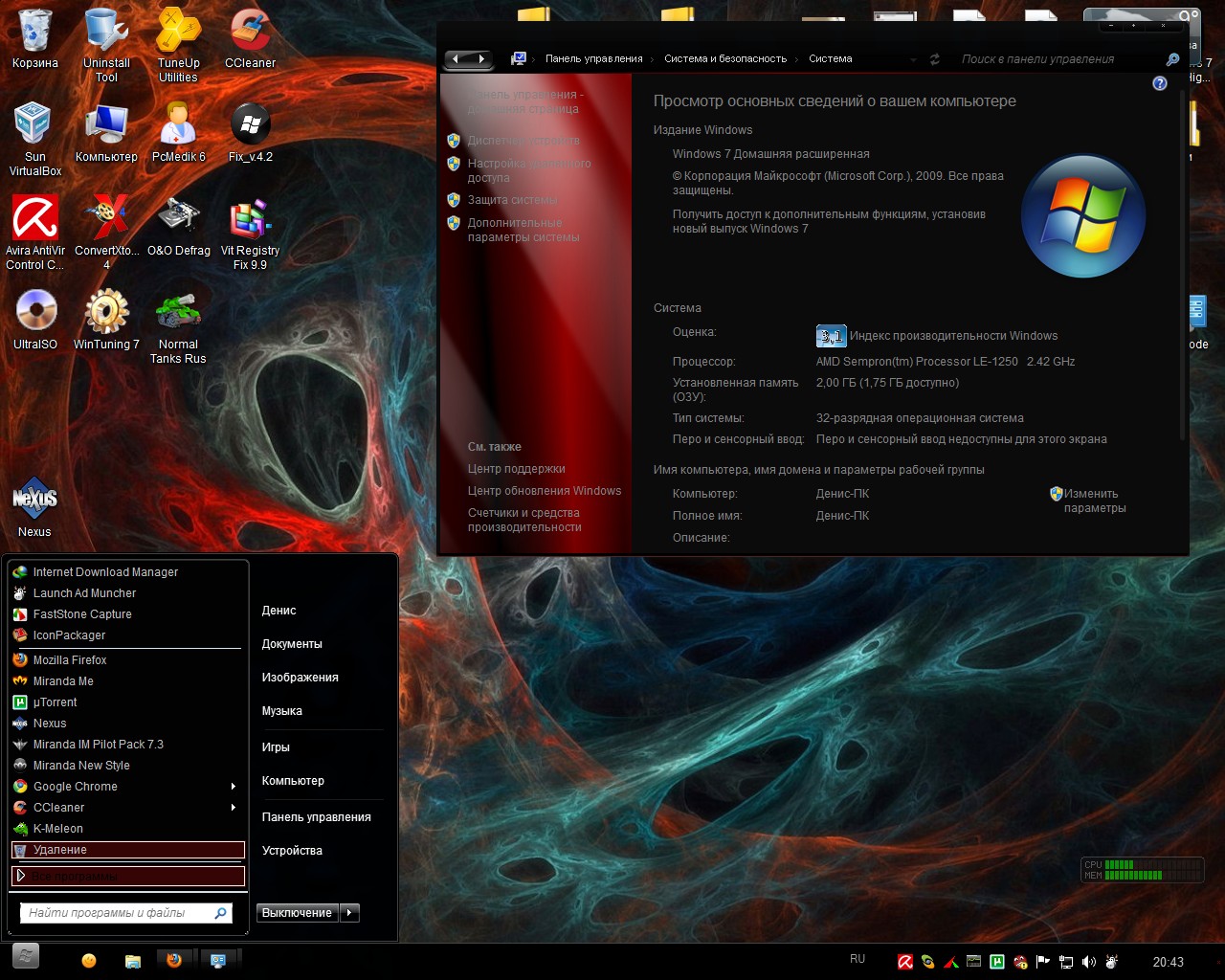This screenshot has width=1225, height=980.
Task: Click 'Изменить параметры' link
Action: click(1095, 501)
